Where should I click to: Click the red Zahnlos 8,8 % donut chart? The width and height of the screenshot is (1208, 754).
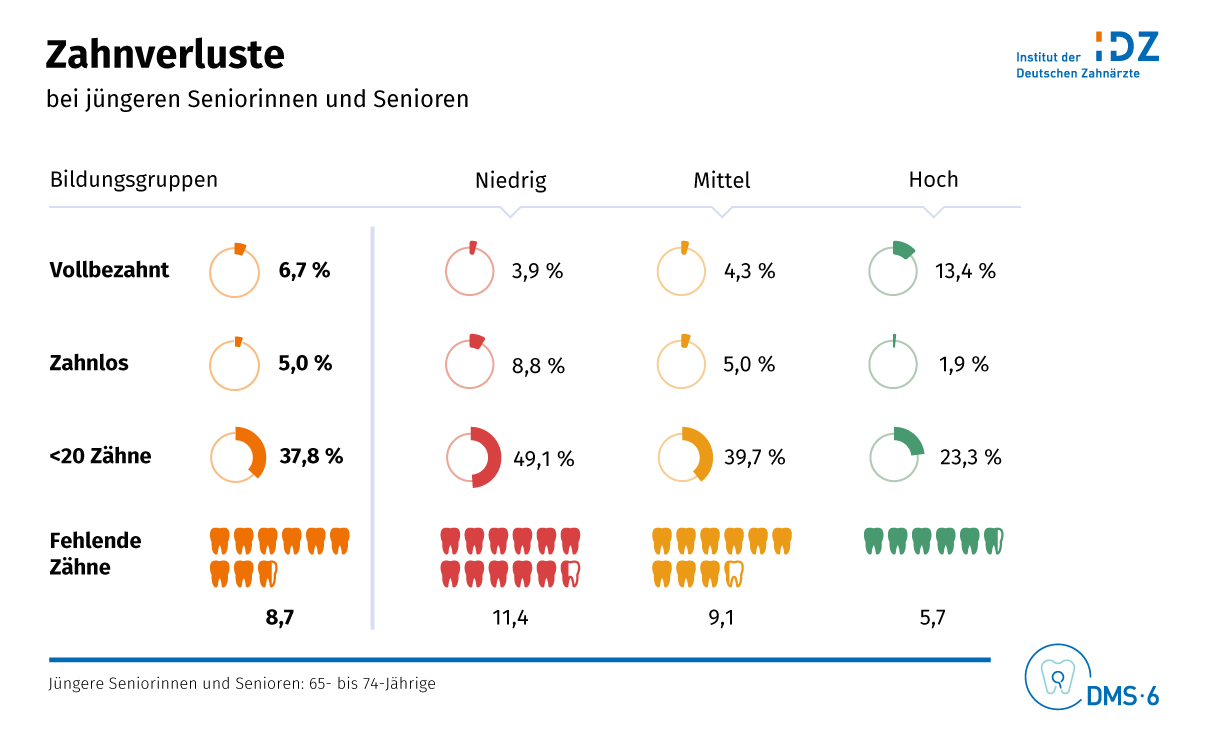(470, 362)
